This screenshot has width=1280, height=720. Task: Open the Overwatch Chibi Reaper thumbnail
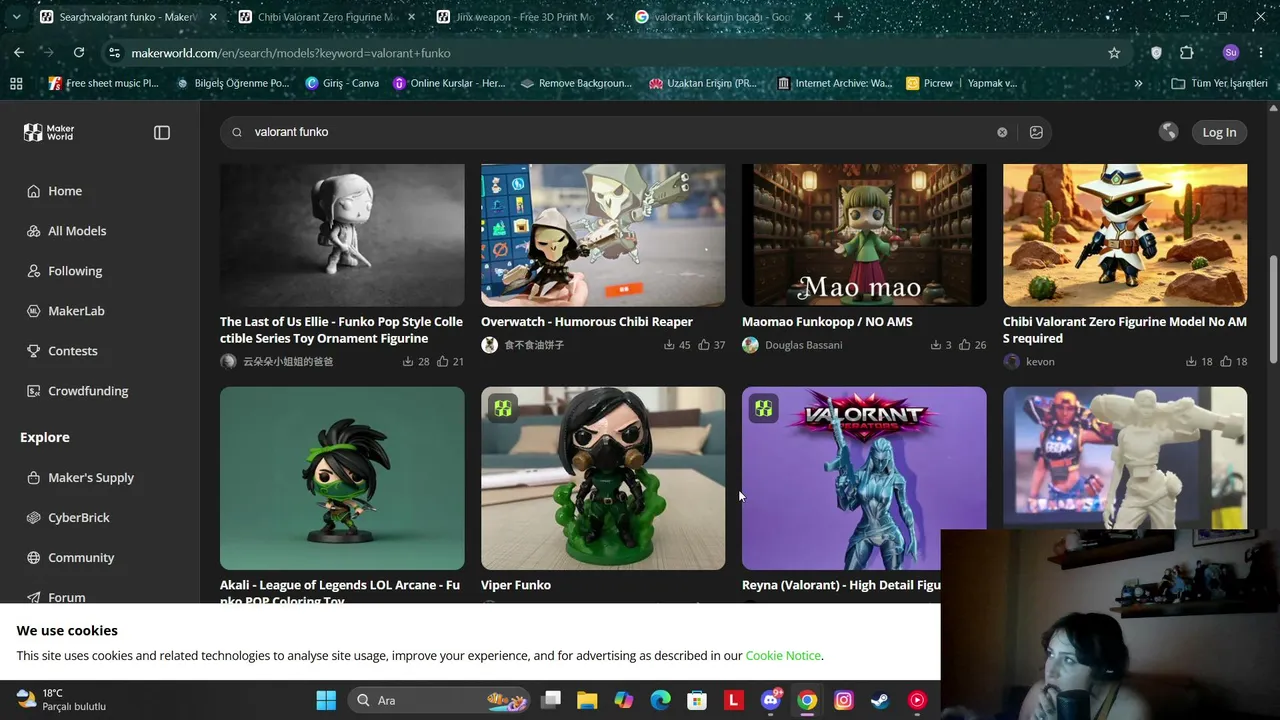(x=603, y=235)
